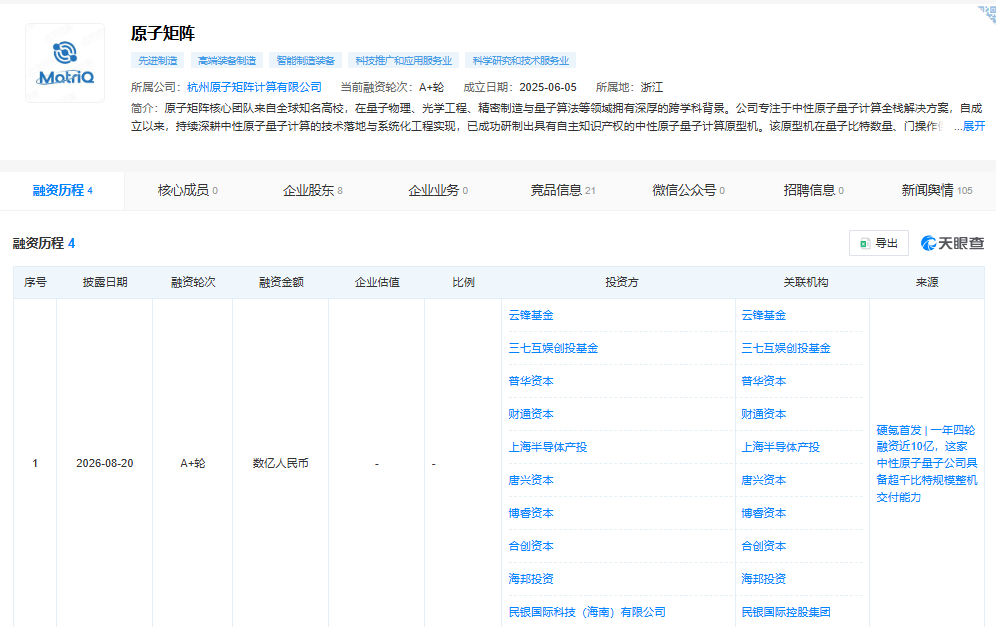996x627 pixels.
Task: Select the 智能制造装备 tag
Action: (306, 60)
